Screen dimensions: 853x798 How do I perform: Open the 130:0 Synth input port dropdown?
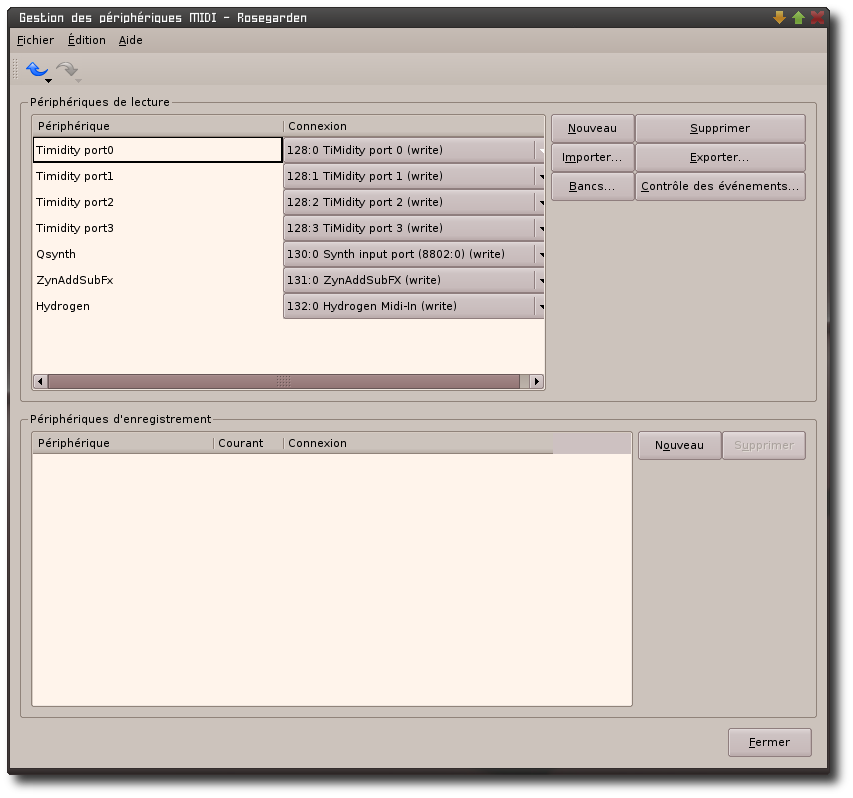[x=413, y=254]
